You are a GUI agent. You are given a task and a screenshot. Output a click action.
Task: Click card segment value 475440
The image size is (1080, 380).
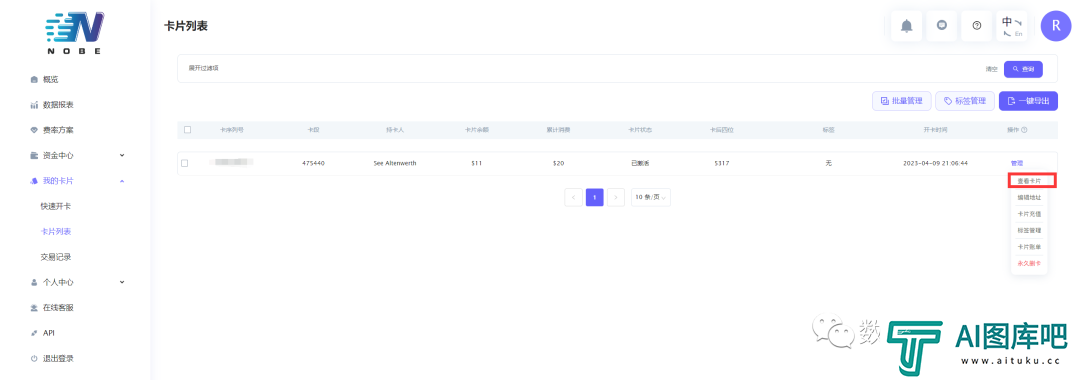click(313, 163)
